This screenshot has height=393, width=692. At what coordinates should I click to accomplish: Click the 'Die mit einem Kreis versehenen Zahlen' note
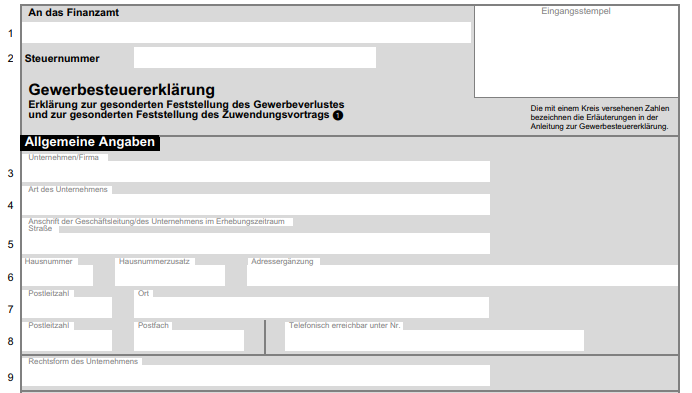coord(600,117)
